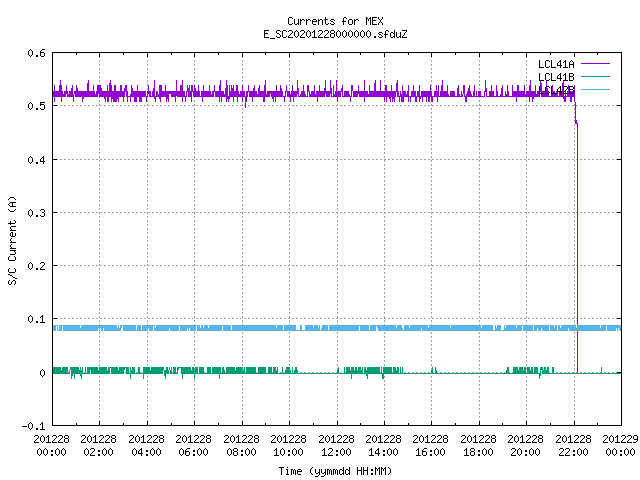
Task: Click the 0.2 y-axis tick label
Action: coord(36,266)
